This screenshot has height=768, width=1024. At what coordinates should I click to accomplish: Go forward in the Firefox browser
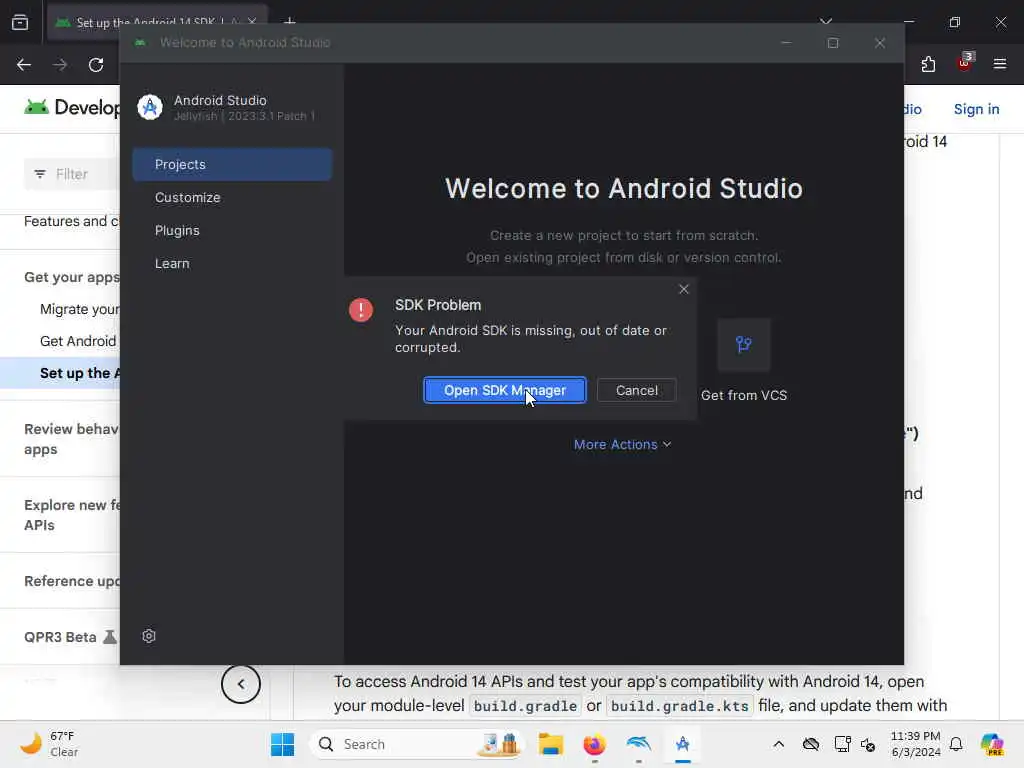[x=60, y=64]
